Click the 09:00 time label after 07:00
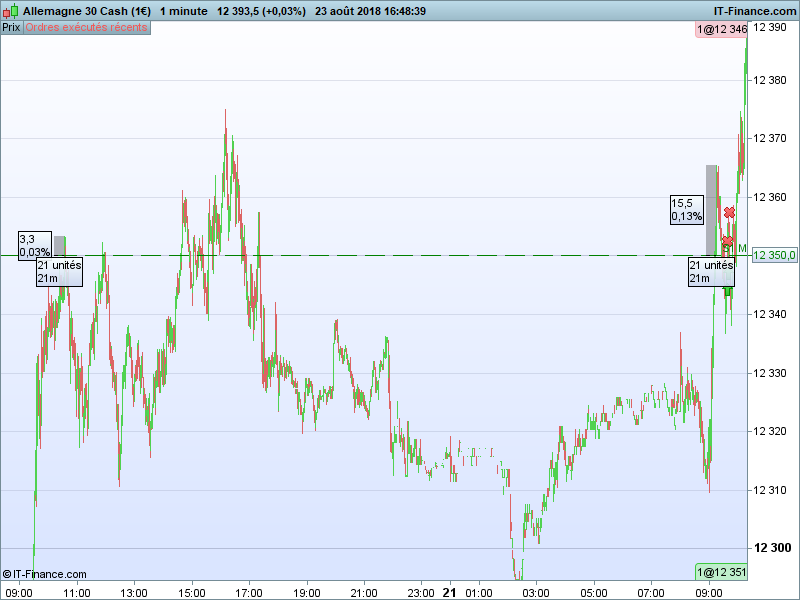The width and height of the screenshot is (800, 600). (709, 593)
